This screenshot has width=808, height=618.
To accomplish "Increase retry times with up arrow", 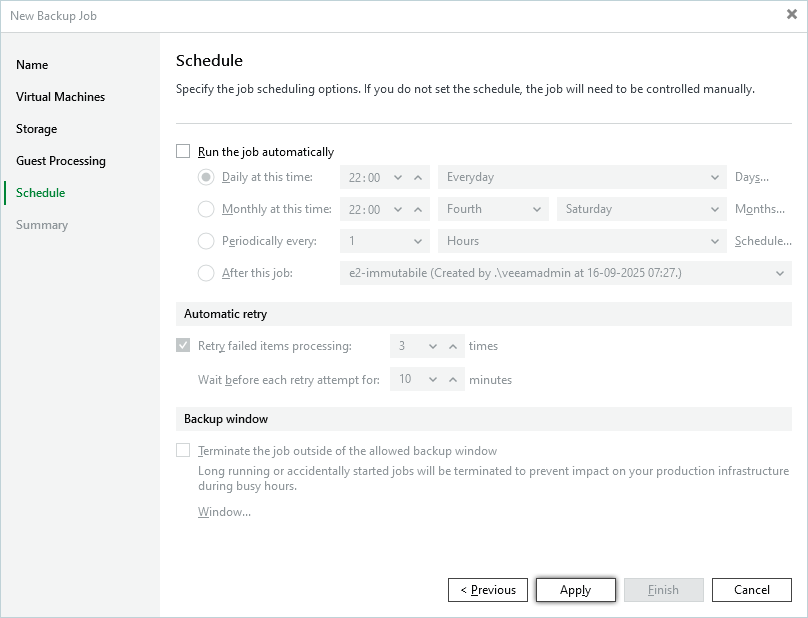I will [x=453, y=346].
